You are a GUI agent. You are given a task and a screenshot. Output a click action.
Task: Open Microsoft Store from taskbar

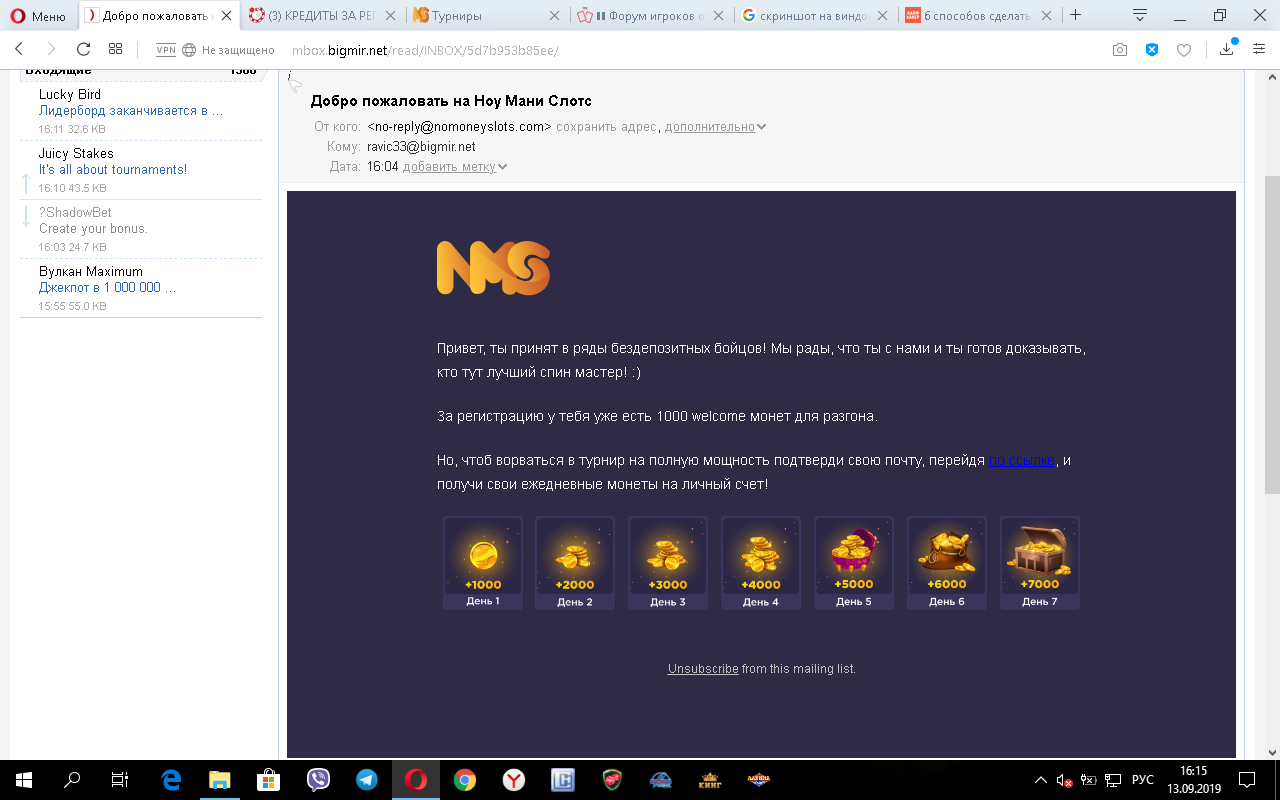point(269,780)
